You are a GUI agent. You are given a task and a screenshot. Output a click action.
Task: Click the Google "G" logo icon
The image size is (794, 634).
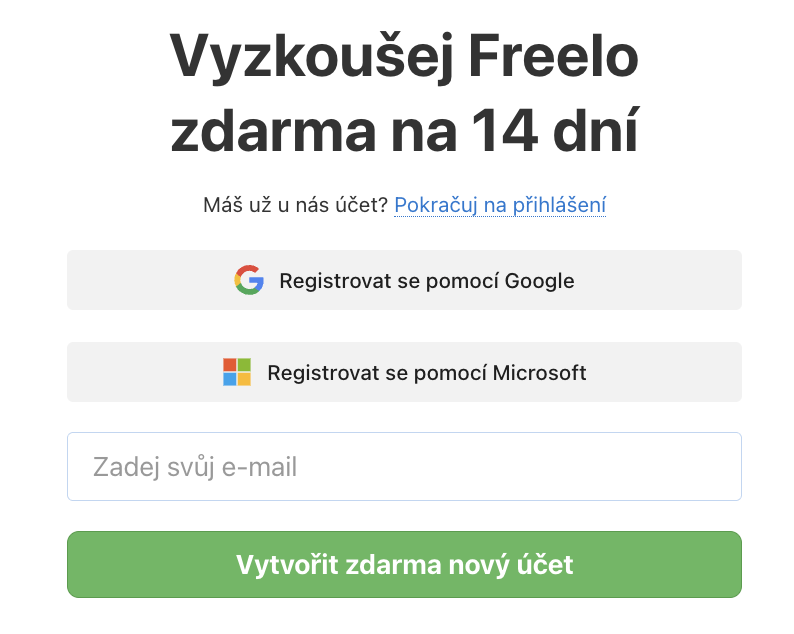tap(249, 280)
